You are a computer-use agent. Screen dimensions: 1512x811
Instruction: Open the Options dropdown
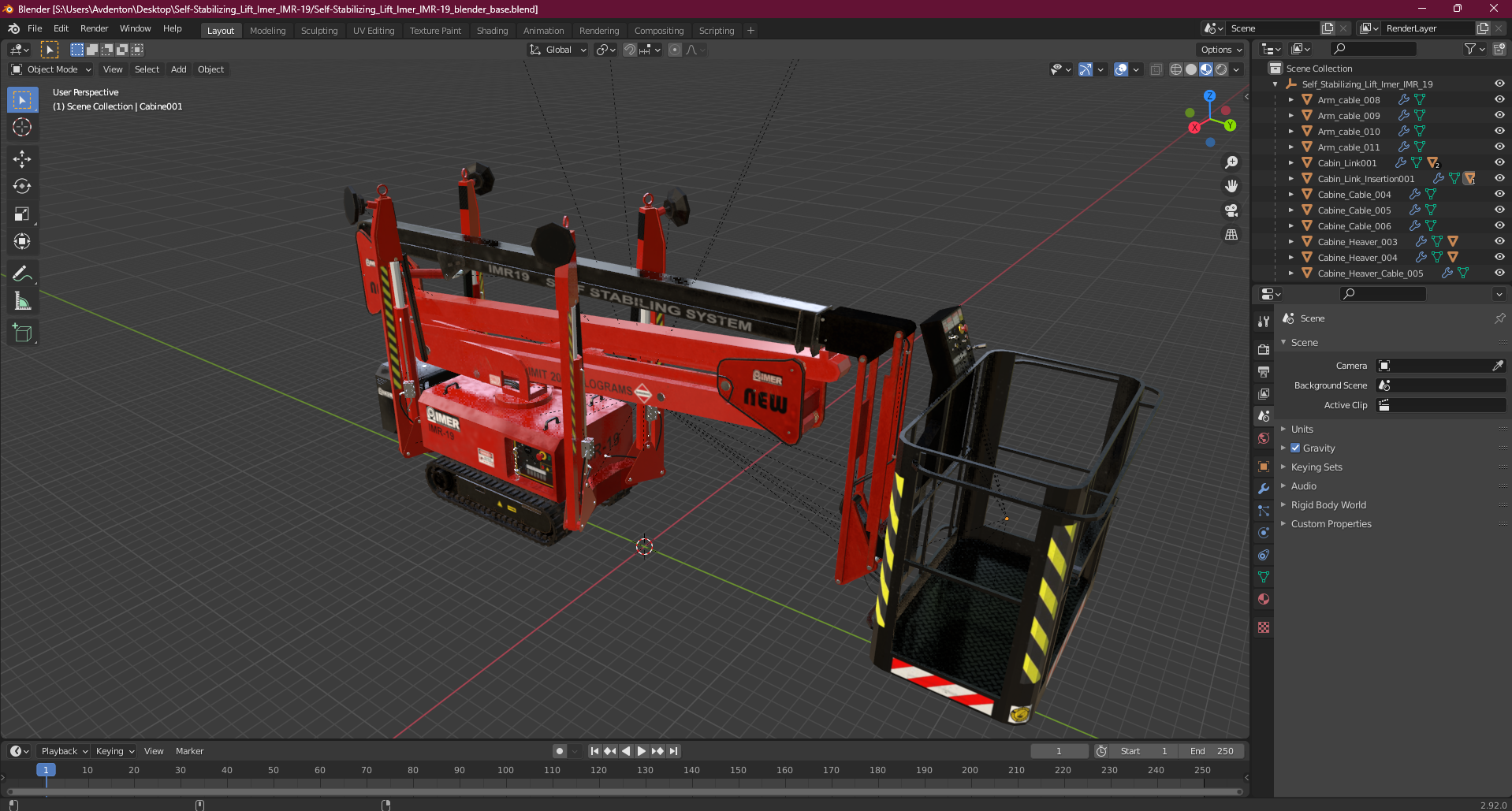coord(1221,50)
